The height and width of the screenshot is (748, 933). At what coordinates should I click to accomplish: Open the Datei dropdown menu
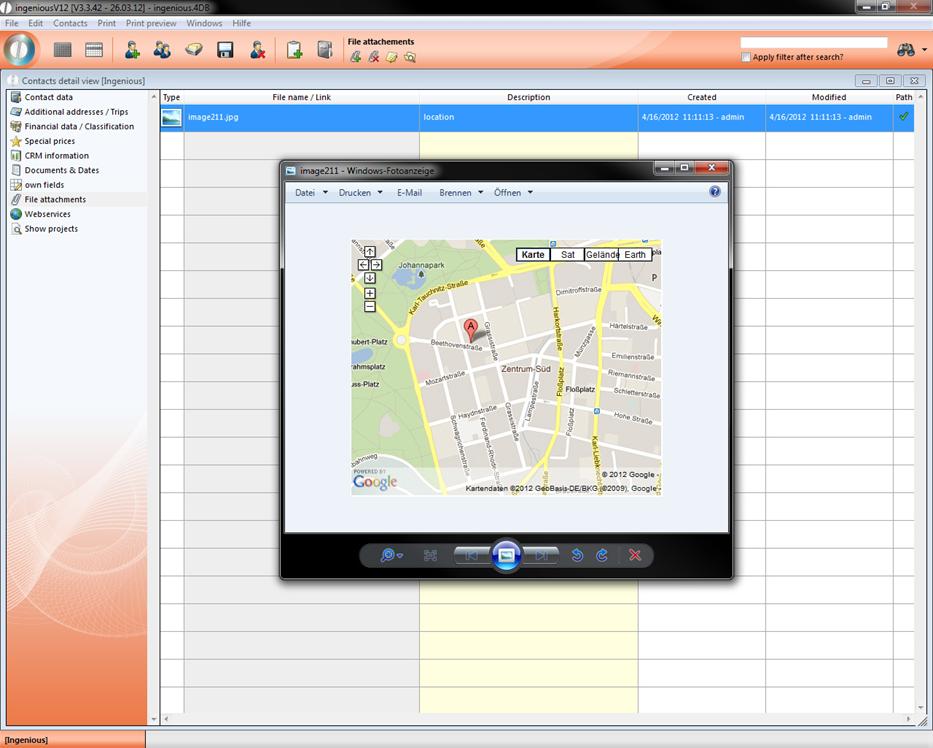coord(311,193)
